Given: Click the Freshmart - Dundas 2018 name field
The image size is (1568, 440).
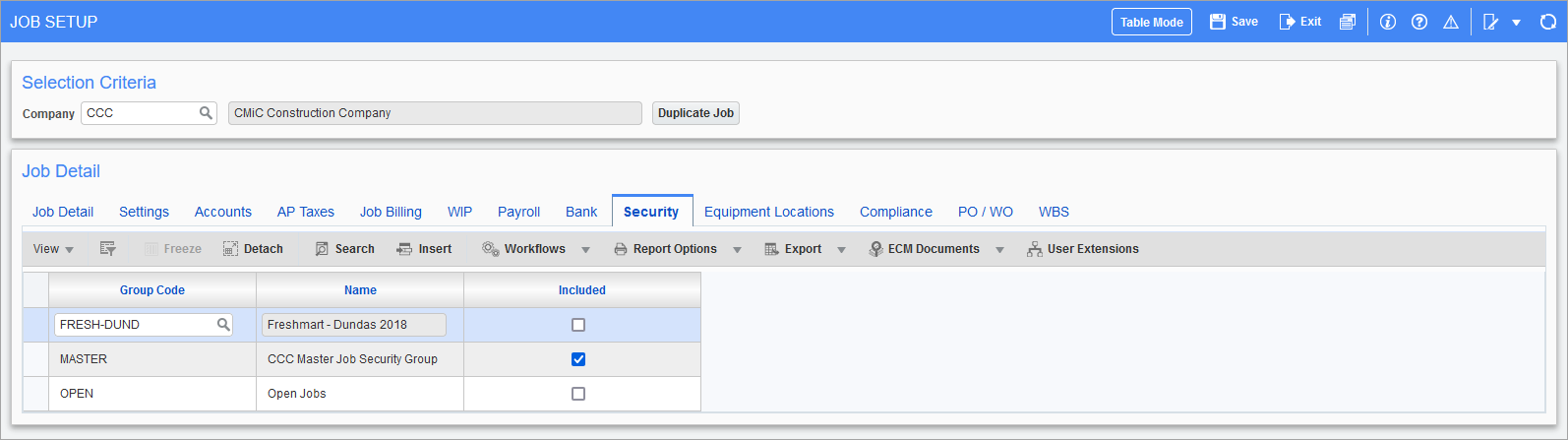Looking at the screenshot, I should point(354,325).
